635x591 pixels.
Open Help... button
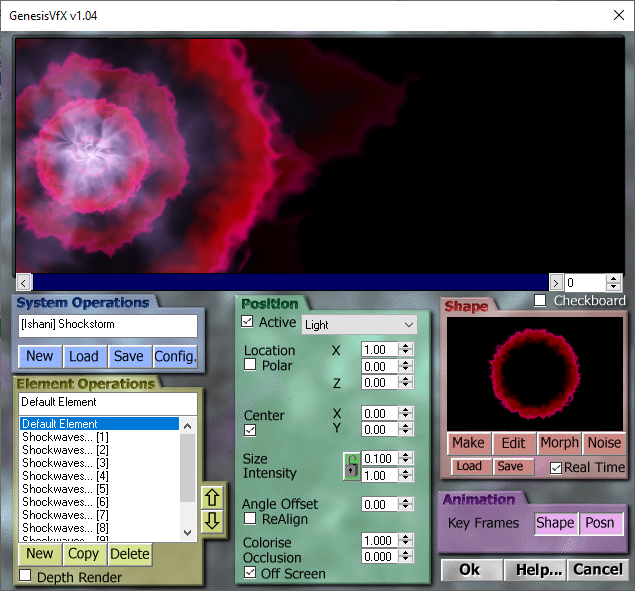[535, 570]
